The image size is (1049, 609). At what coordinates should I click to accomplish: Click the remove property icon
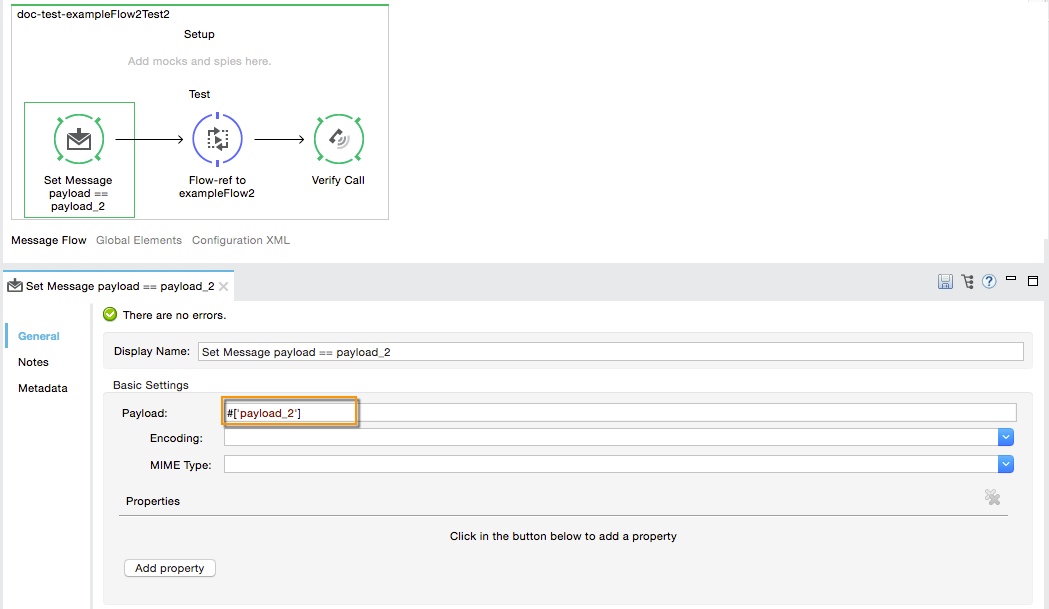(992, 497)
